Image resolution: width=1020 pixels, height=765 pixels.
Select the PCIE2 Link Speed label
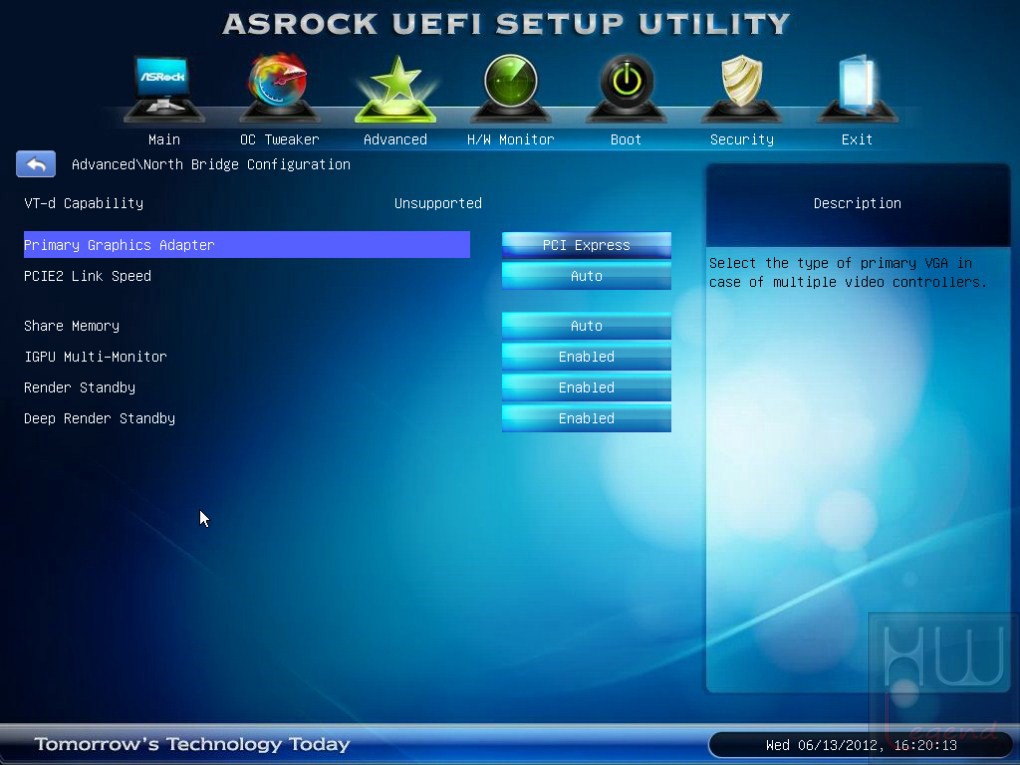point(88,276)
